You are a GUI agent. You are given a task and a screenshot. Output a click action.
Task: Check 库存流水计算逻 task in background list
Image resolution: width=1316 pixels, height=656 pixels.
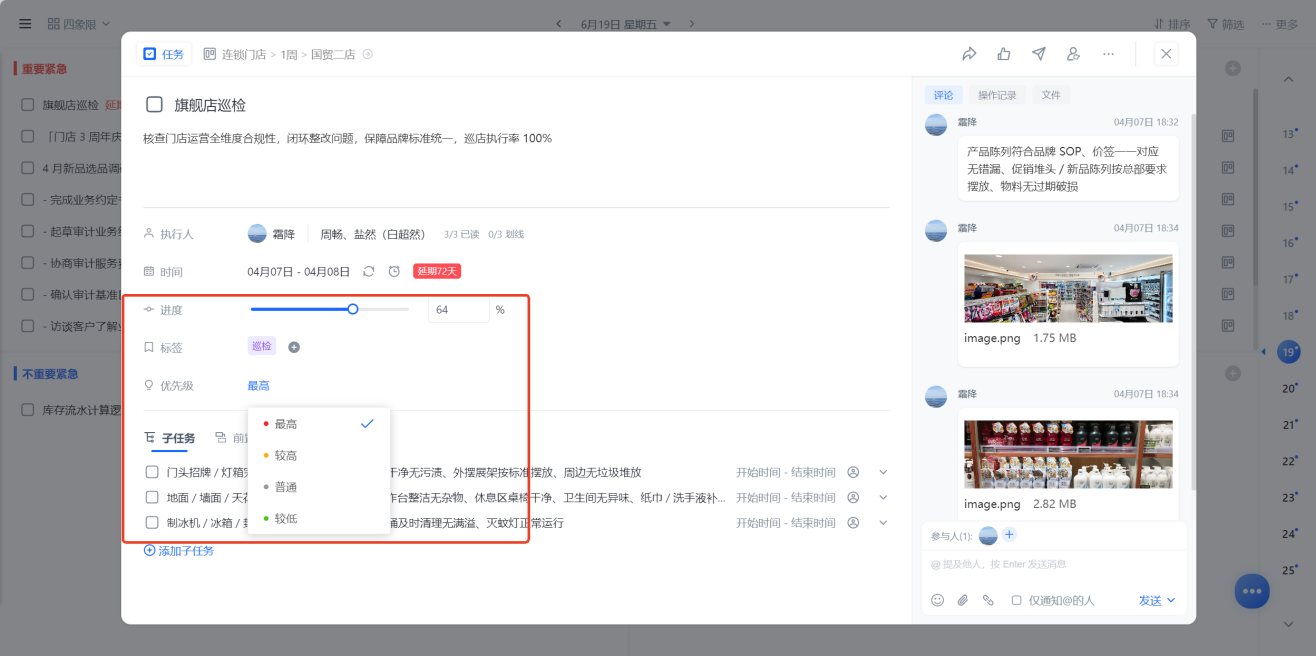point(28,409)
